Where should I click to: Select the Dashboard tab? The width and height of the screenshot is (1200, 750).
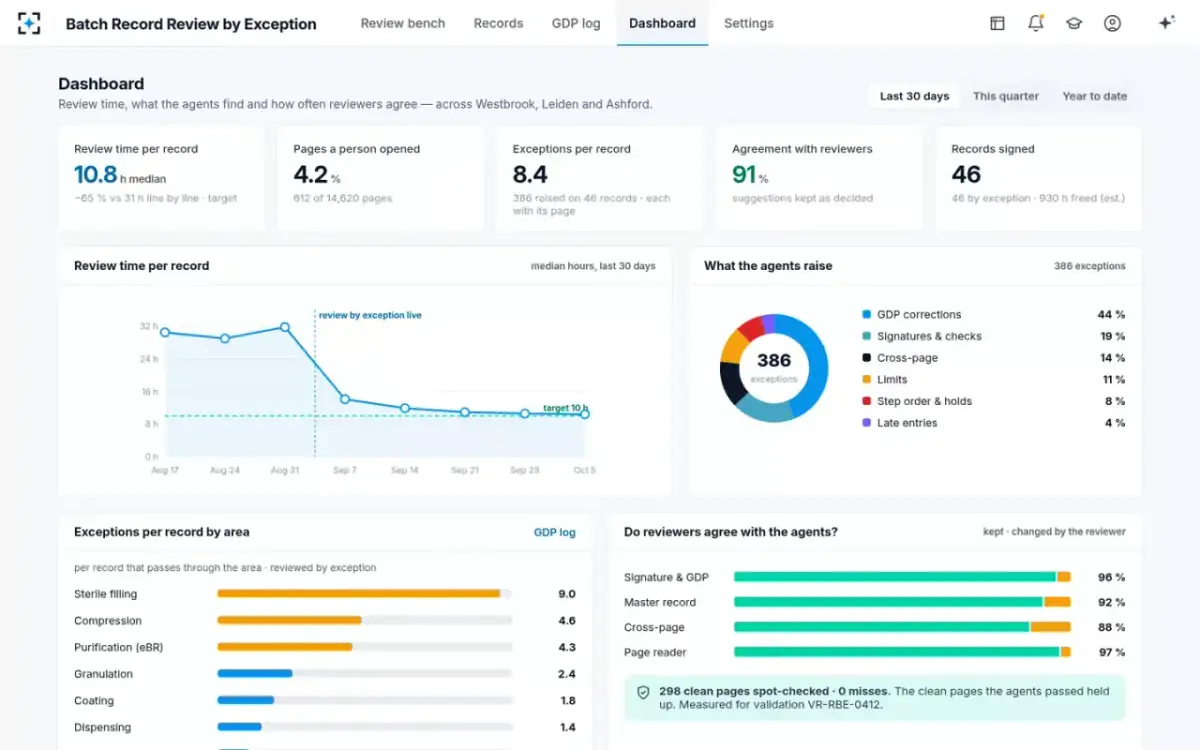point(662,23)
